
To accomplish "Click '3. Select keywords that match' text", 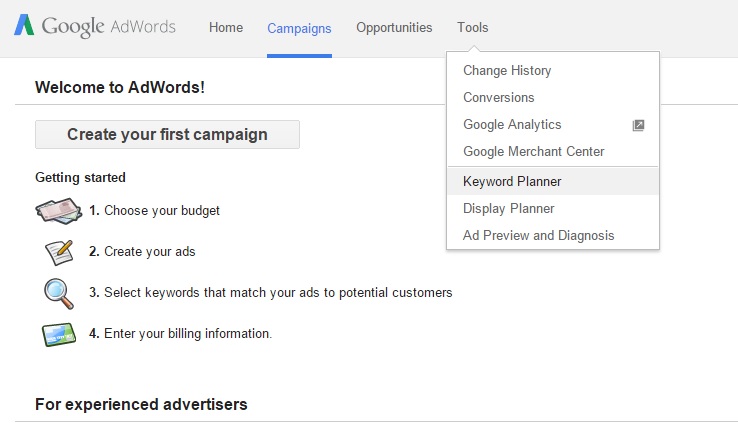I will pos(271,293).
